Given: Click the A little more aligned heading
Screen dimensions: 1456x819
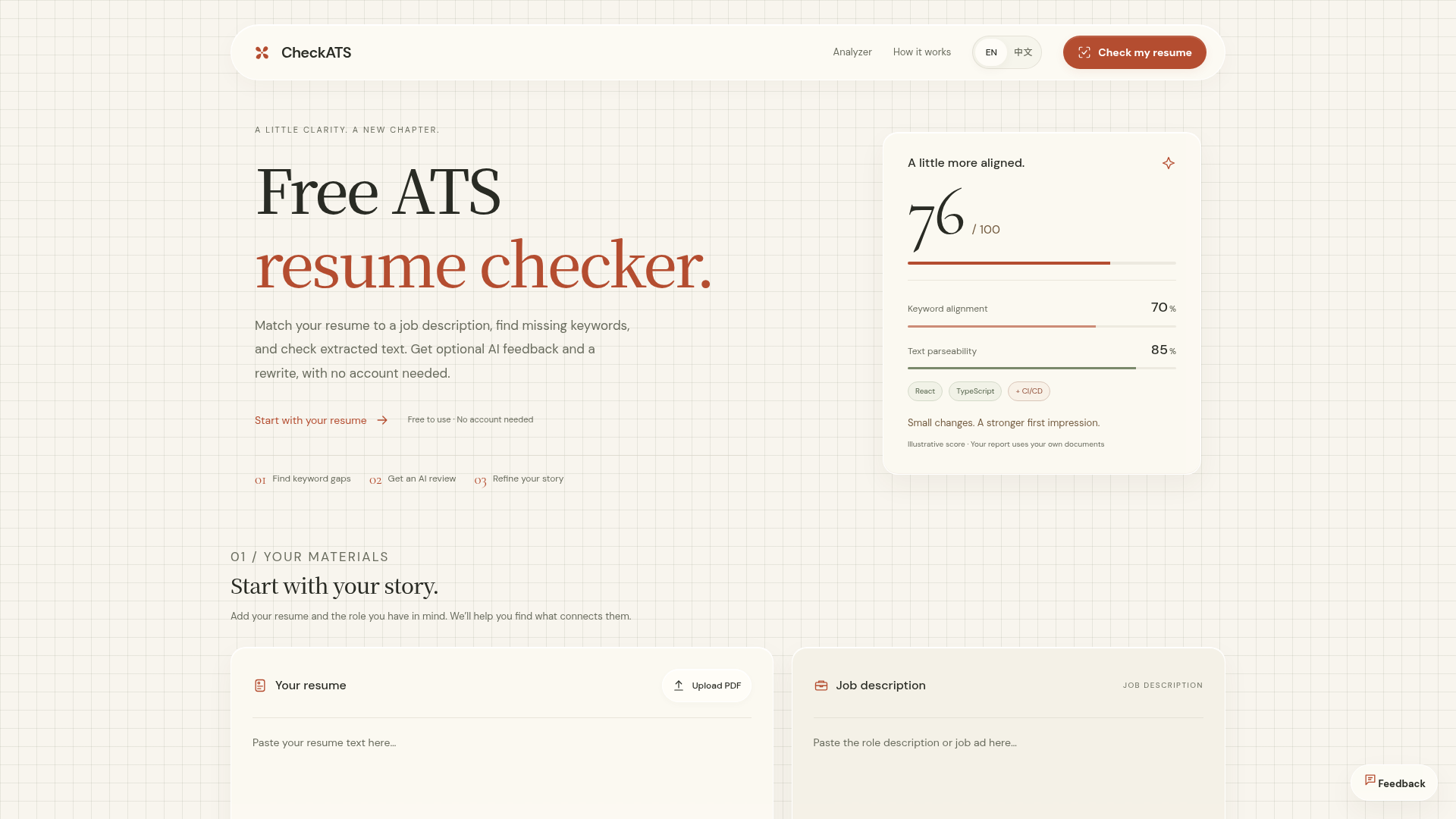Looking at the screenshot, I should [966, 163].
